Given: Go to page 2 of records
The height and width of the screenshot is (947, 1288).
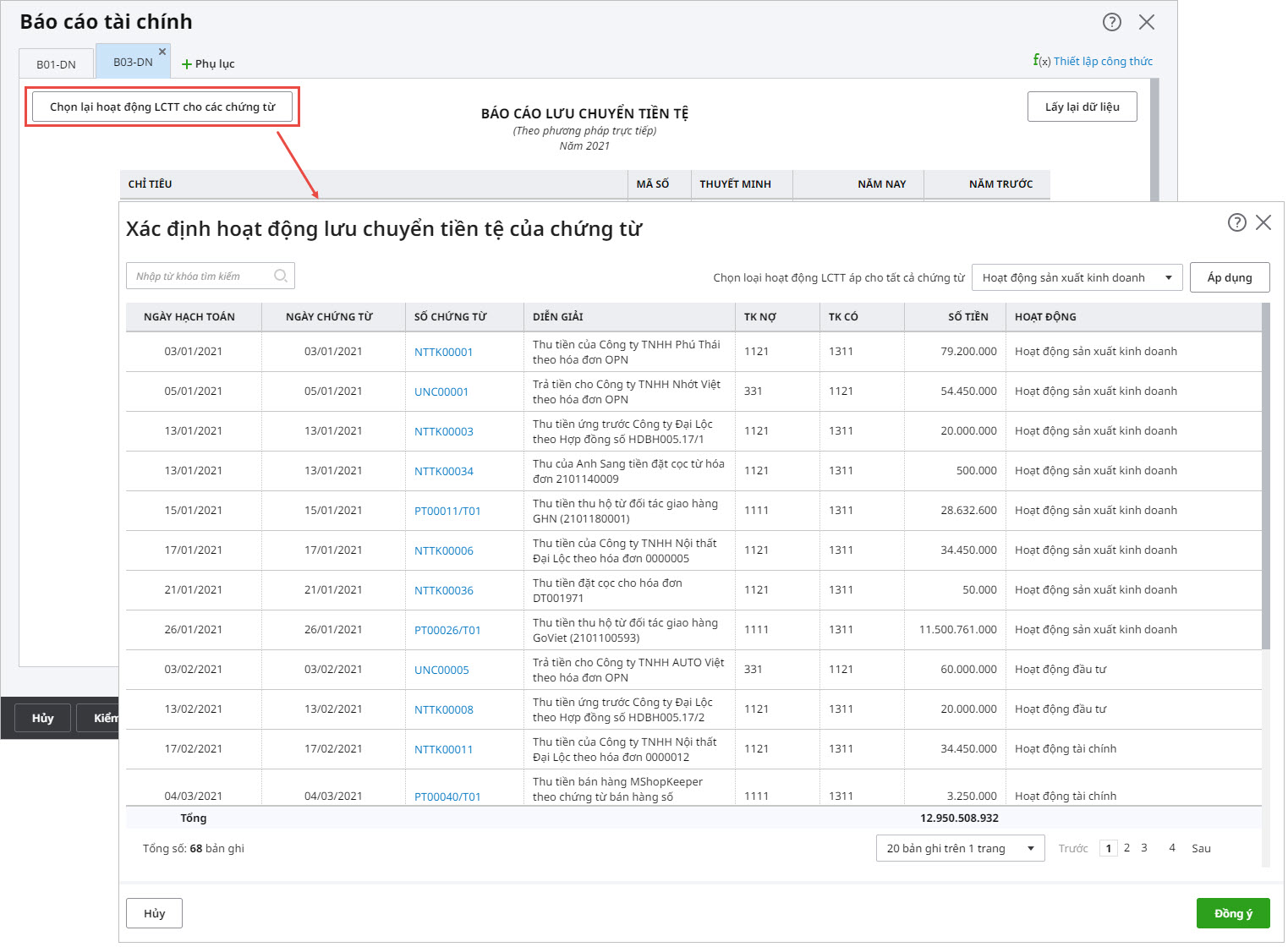Looking at the screenshot, I should 1126,848.
